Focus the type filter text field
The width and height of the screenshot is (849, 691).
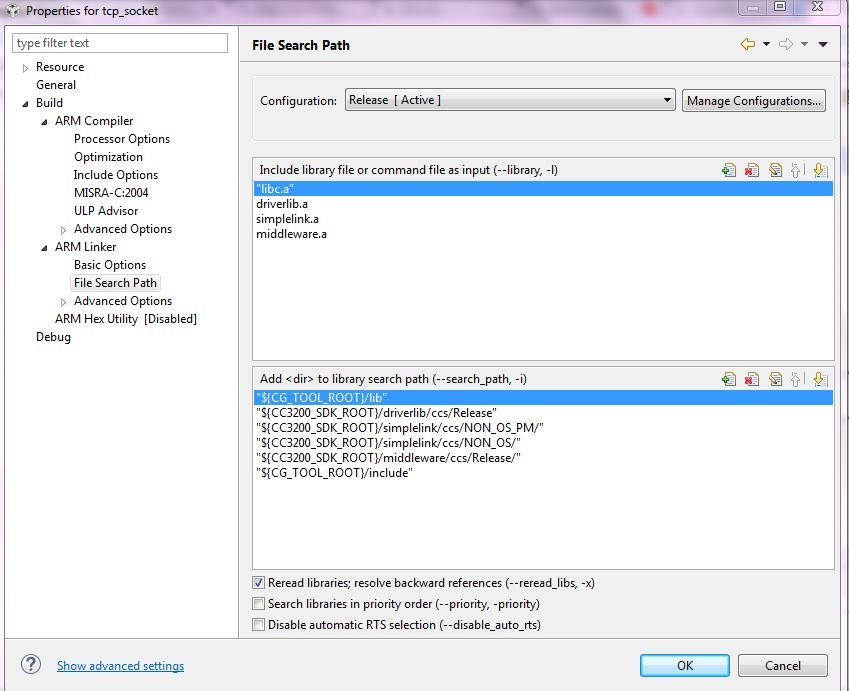120,43
